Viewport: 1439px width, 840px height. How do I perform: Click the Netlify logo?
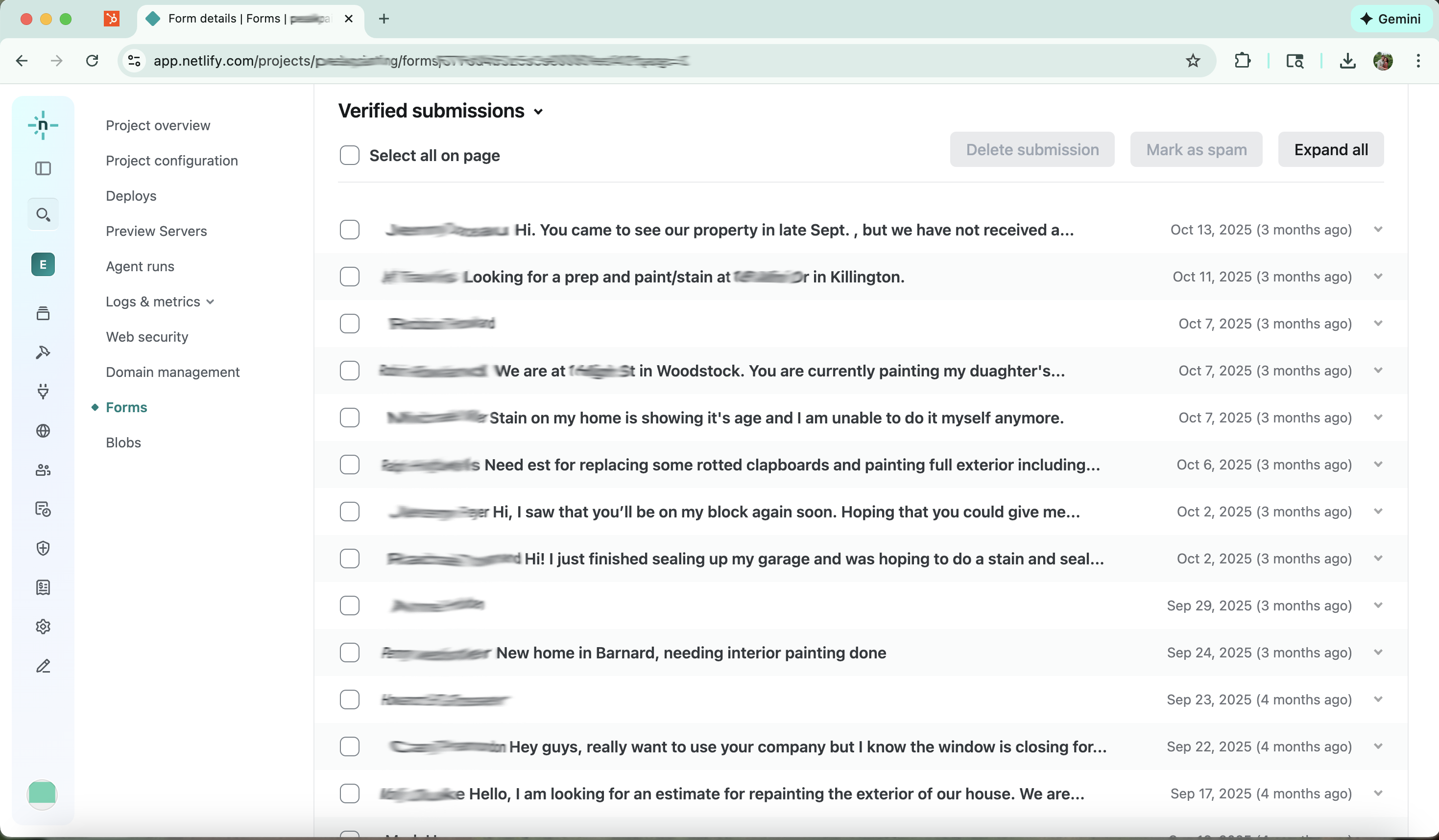(x=44, y=125)
